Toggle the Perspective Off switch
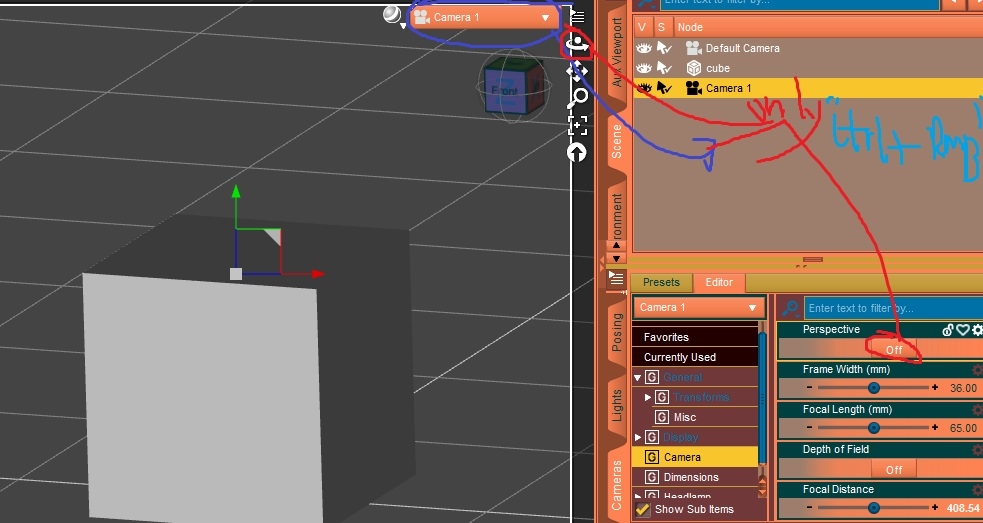 click(894, 349)
